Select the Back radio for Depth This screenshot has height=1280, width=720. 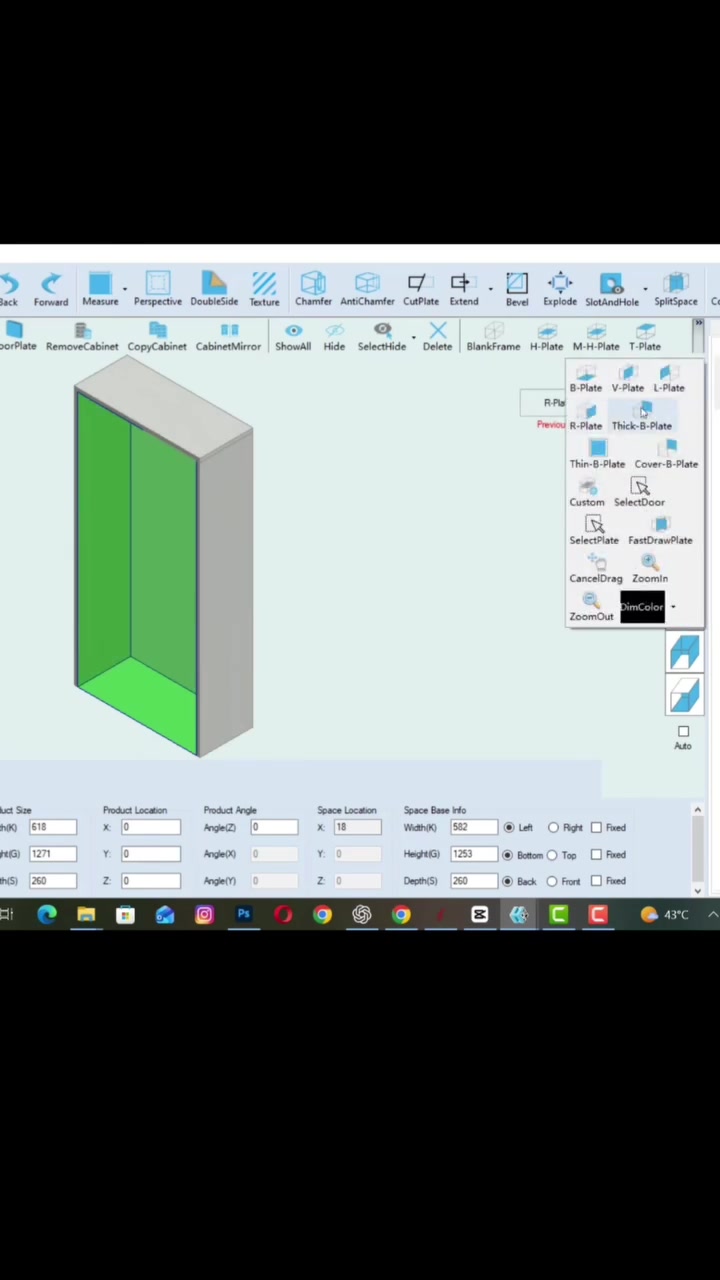pyautogui.click(x=508, y=881)
